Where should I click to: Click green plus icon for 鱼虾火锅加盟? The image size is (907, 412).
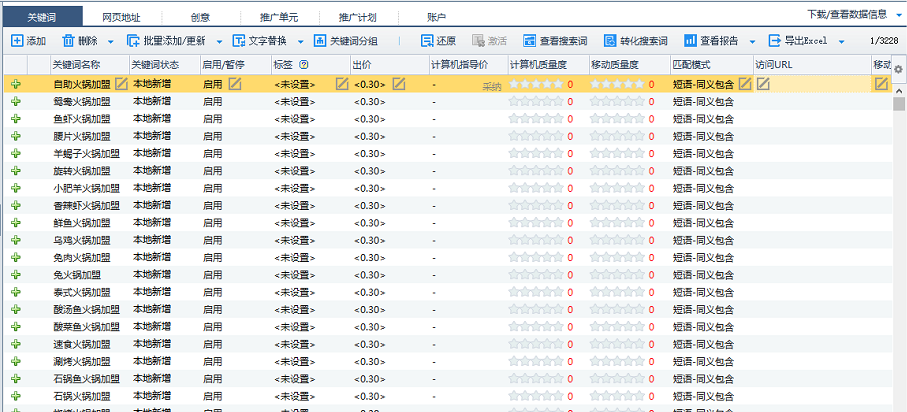16,119
